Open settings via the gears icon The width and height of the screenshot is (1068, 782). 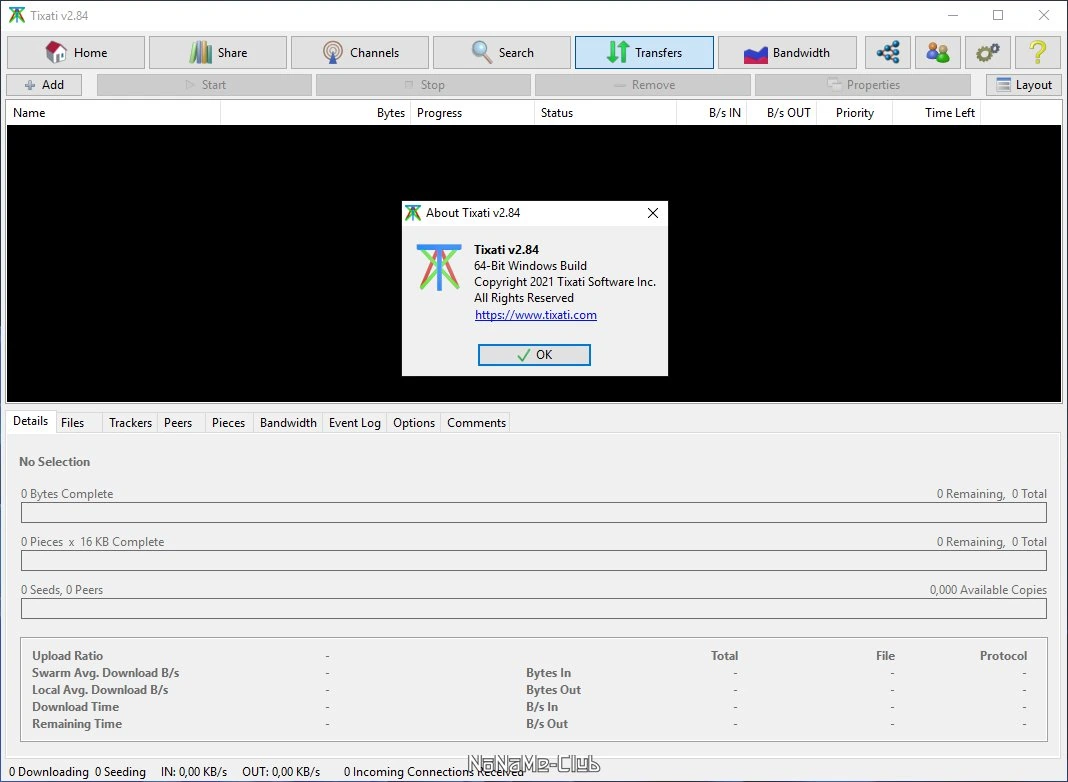pyautogui.click(x=988, y=52)
